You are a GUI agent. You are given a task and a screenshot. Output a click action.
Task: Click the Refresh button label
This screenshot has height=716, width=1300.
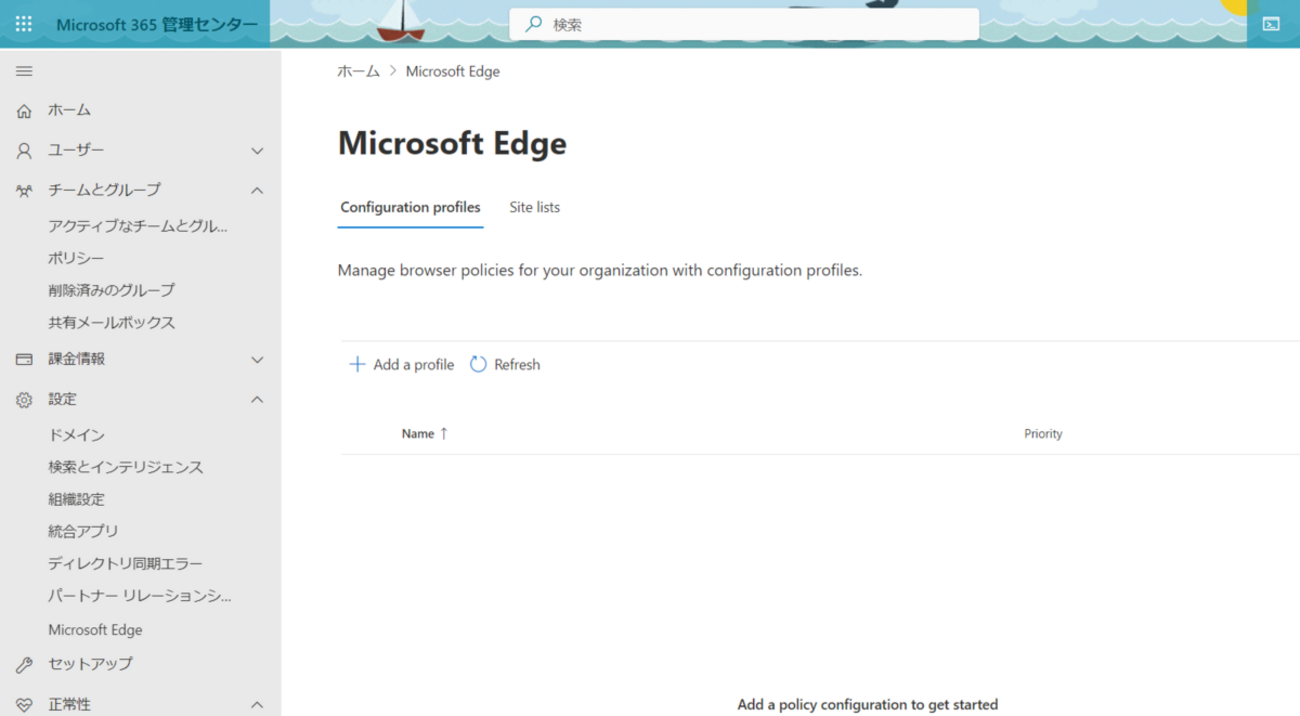(x=517, y=364)
